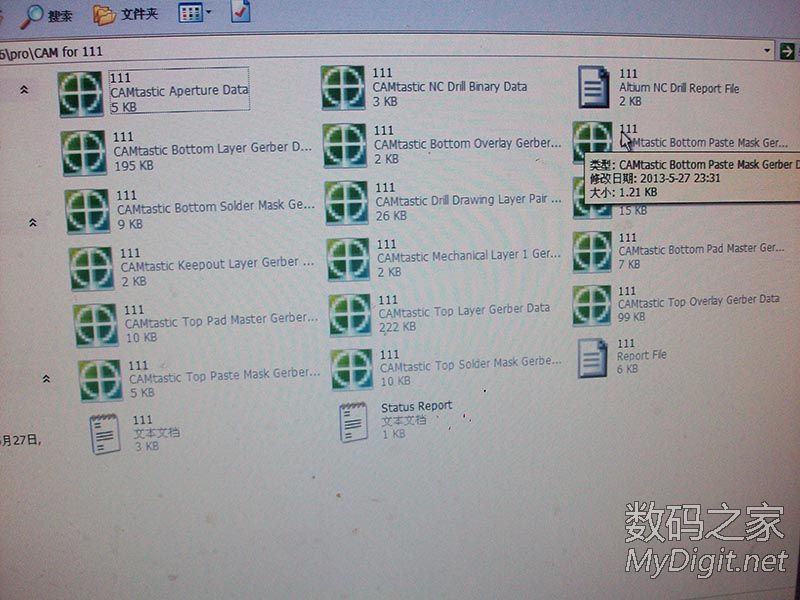Expand the address bar dropdown arrow
This screenshot has width=800, height=600.
767,51
